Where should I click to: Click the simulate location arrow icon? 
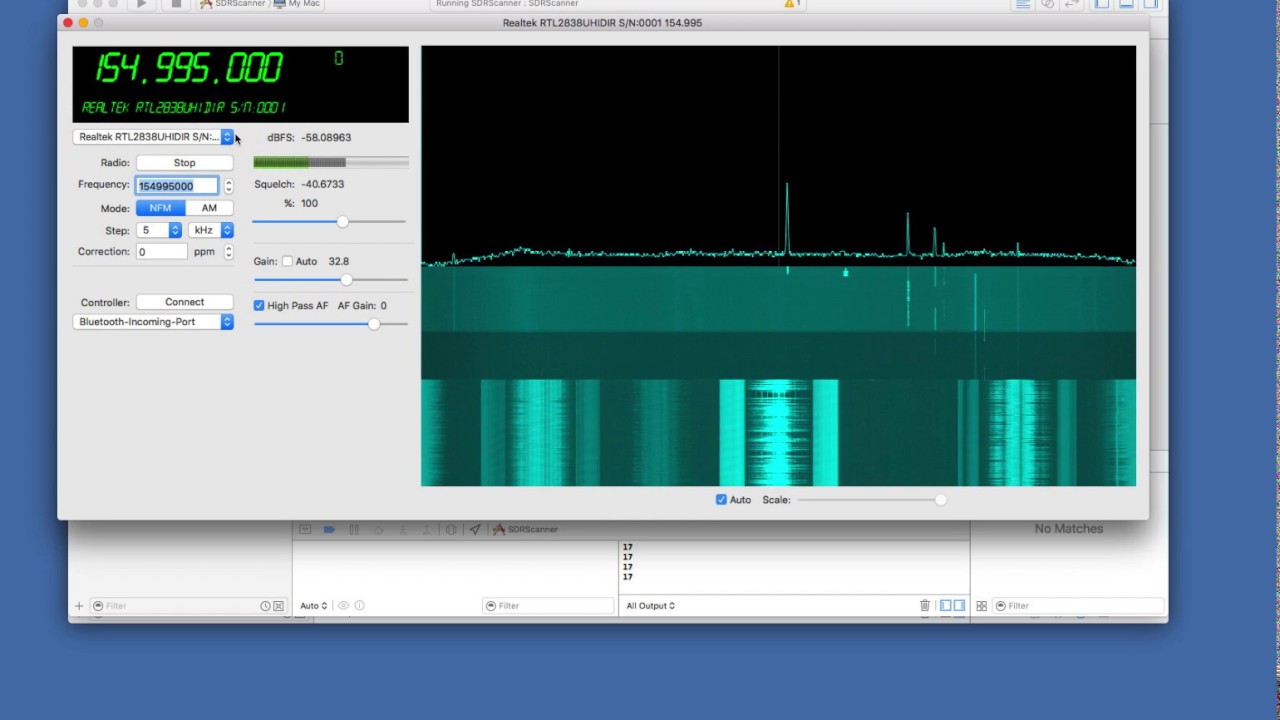click(475, 529)
